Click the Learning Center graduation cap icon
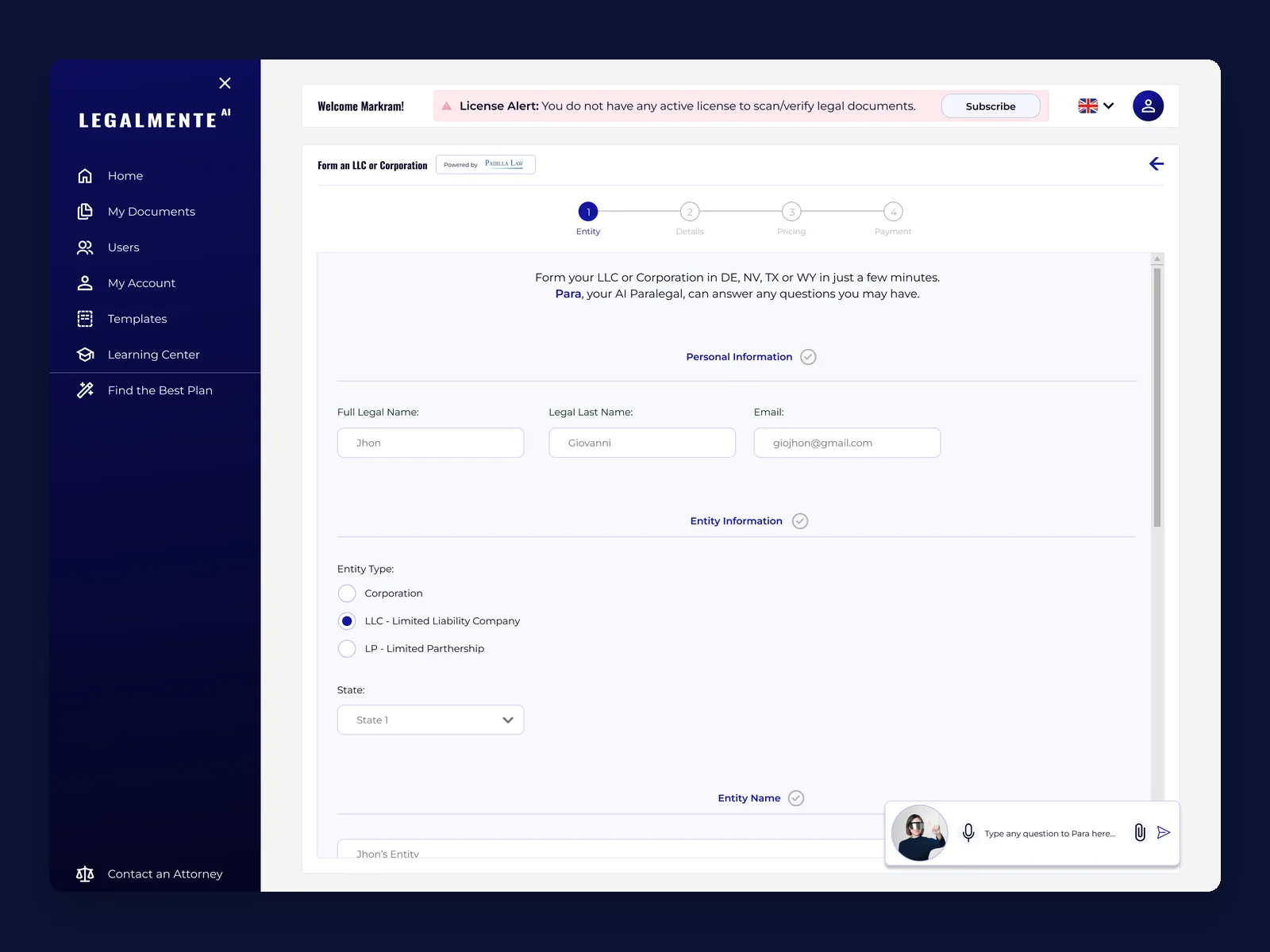Screen dimensions: 1270x952 (85, 354)
